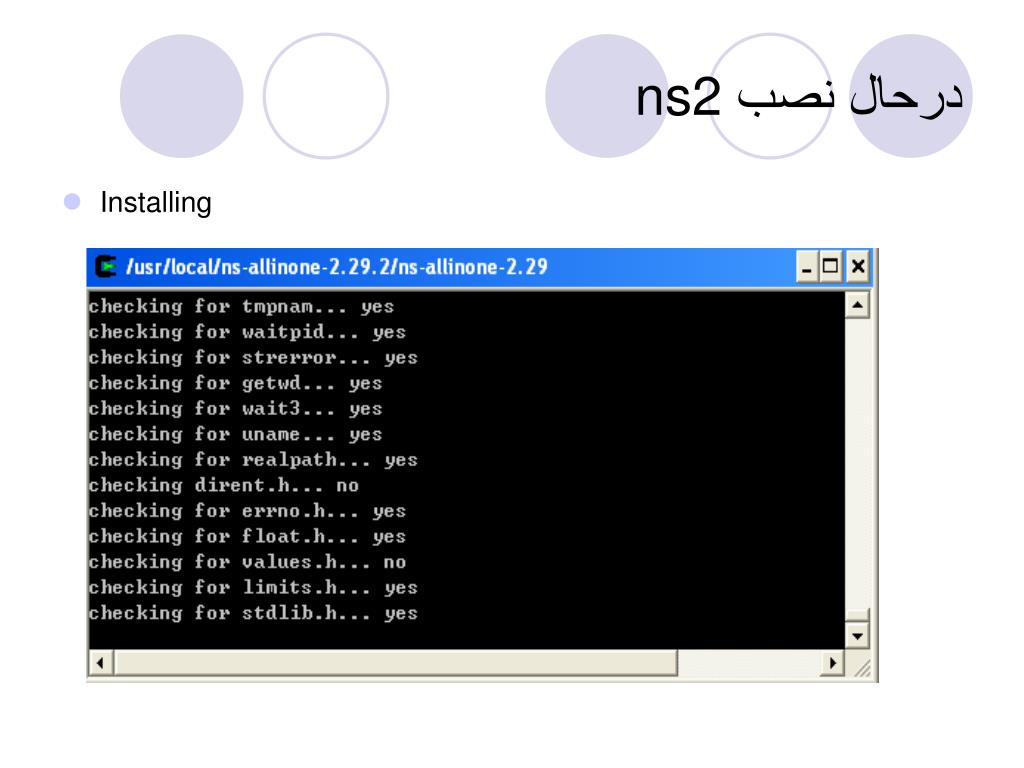Screen dimensions: 1024x768
Task: Click the line 'checking for wait3... yes'
Action: click(235, 408)
